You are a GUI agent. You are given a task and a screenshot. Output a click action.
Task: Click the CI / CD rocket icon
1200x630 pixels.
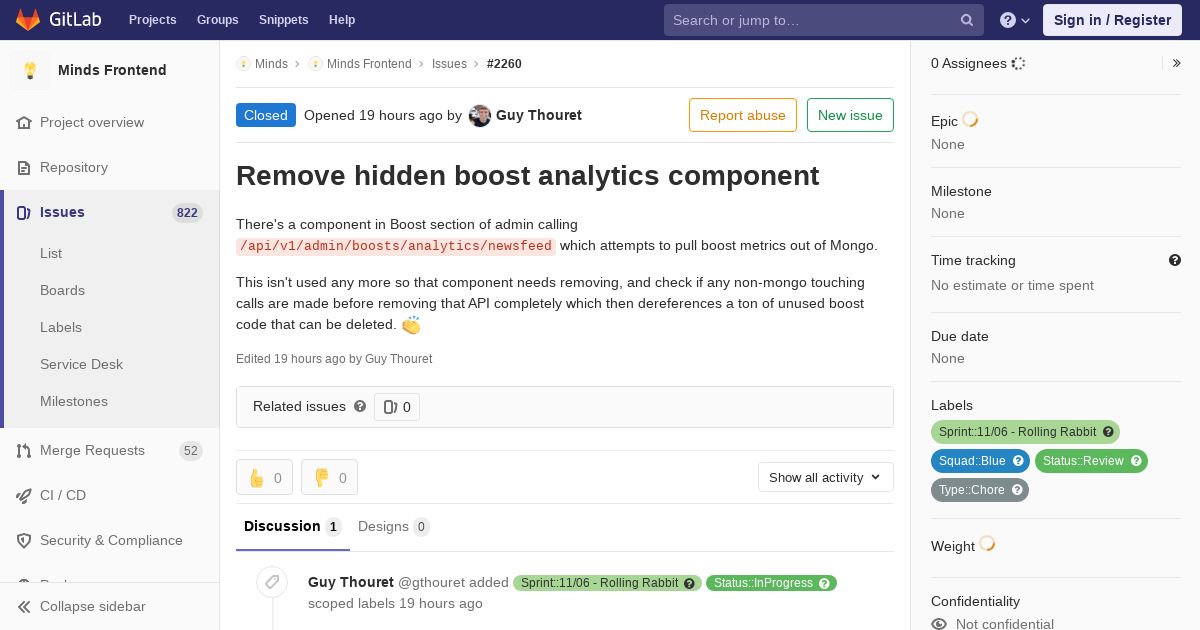tap(24, 495)
